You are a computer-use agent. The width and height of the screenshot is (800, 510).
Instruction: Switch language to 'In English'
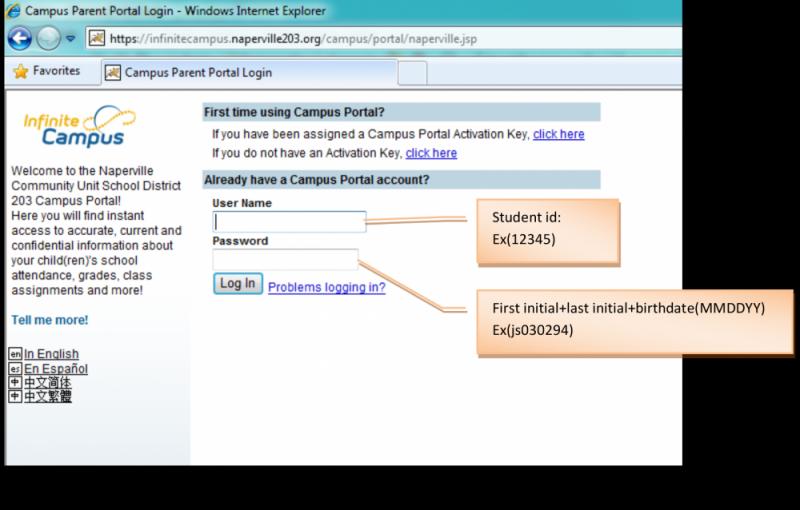click(51, 353)
